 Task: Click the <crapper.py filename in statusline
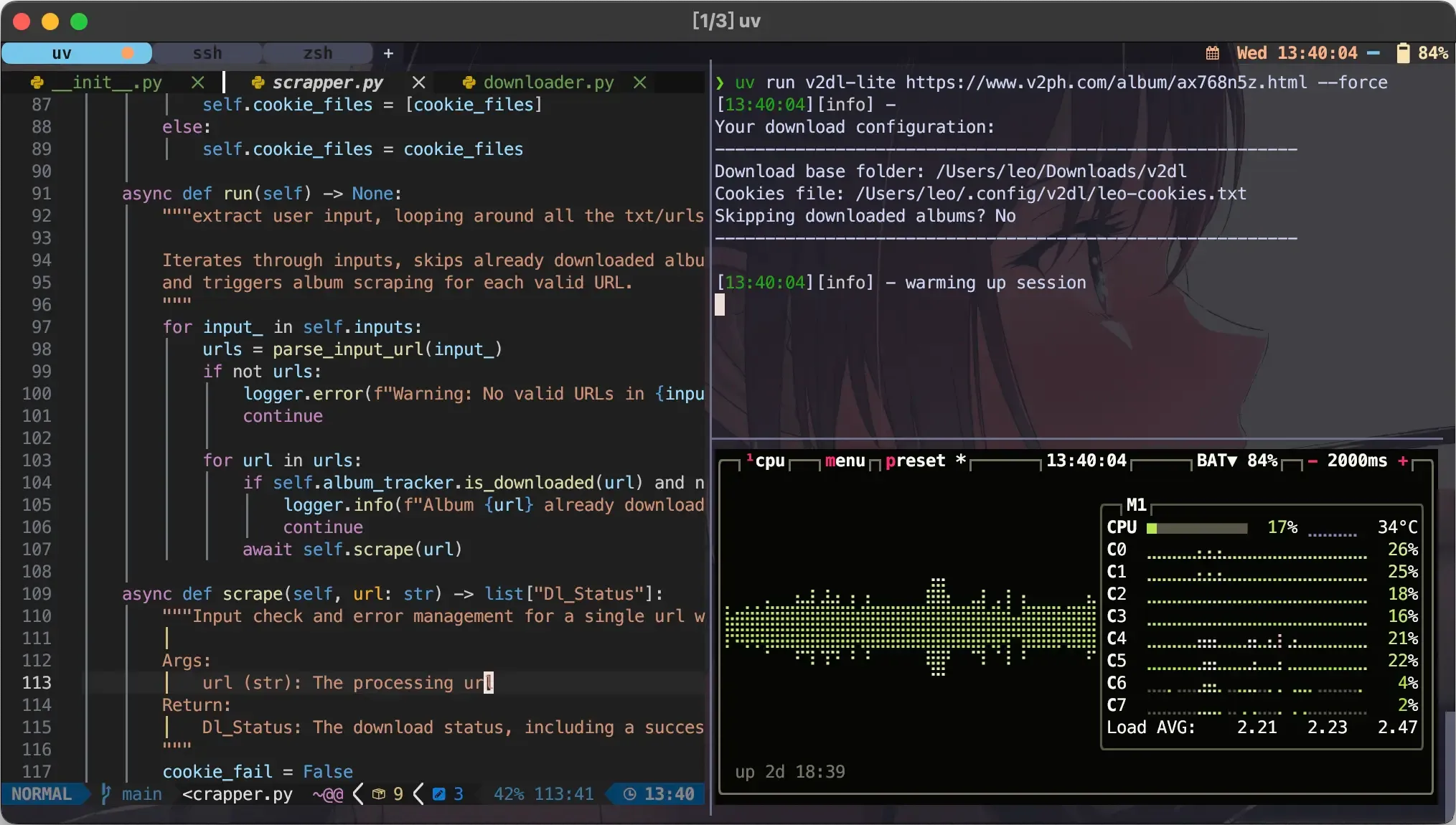[238, 793]
